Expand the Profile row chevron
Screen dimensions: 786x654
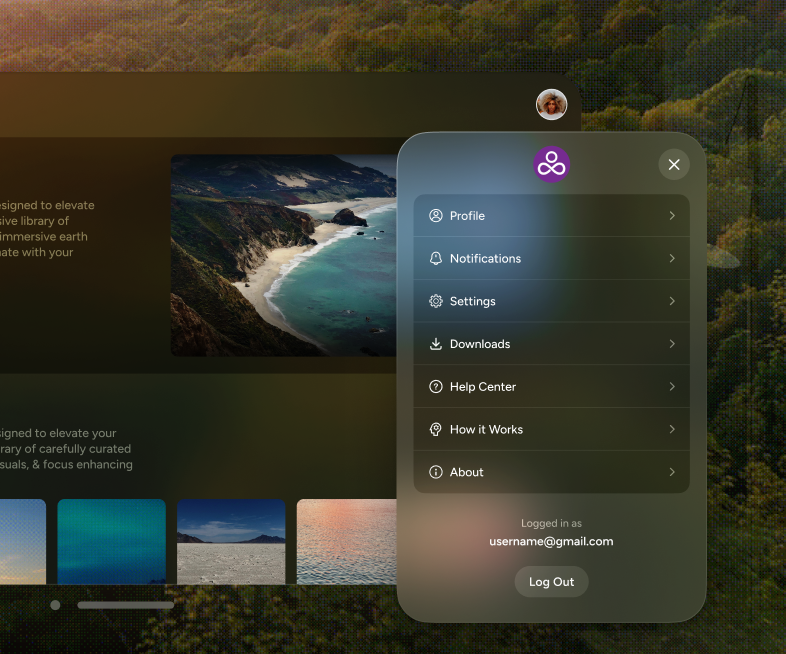click(672, 215)
